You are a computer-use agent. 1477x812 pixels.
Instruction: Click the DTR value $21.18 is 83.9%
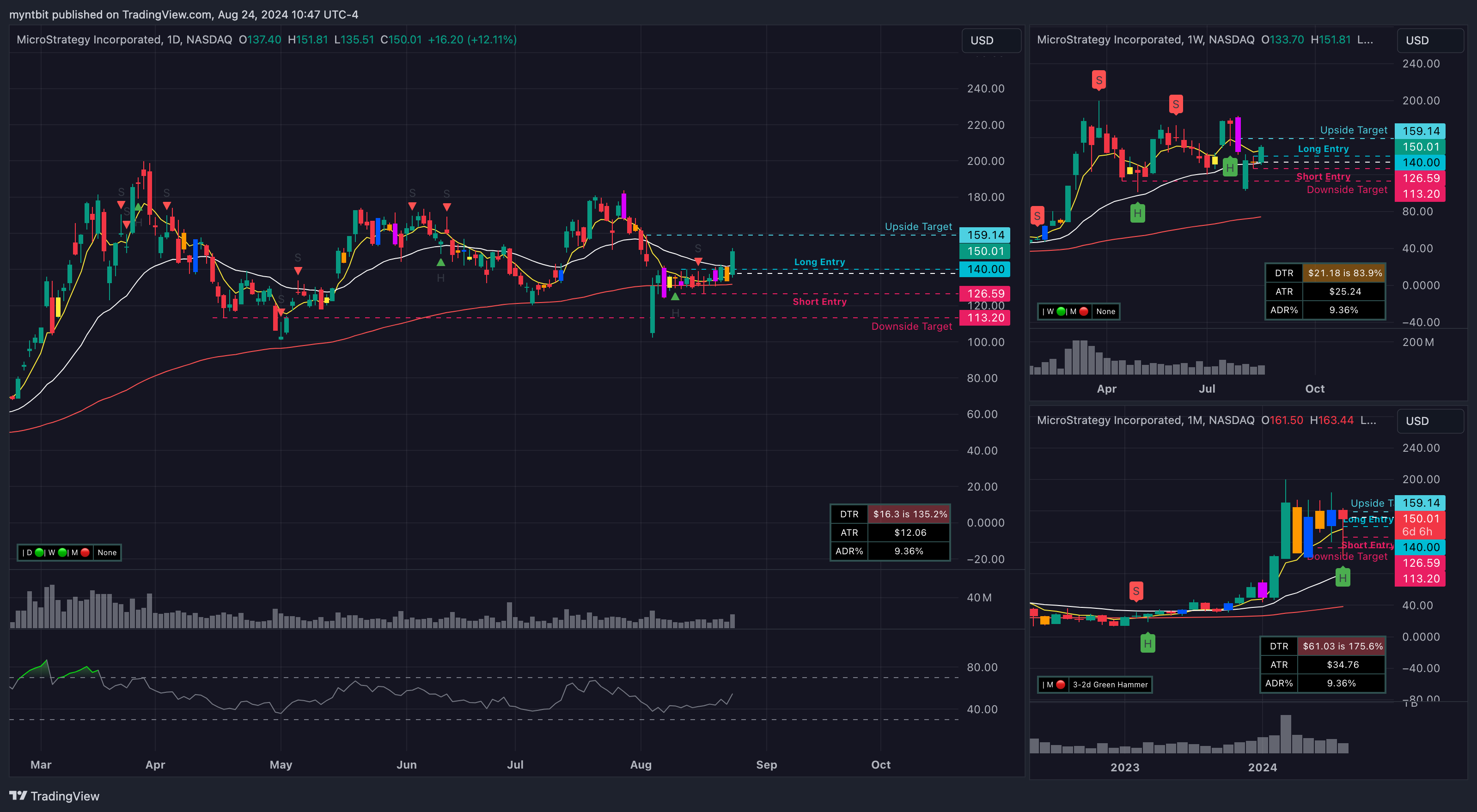(1344, 273)
